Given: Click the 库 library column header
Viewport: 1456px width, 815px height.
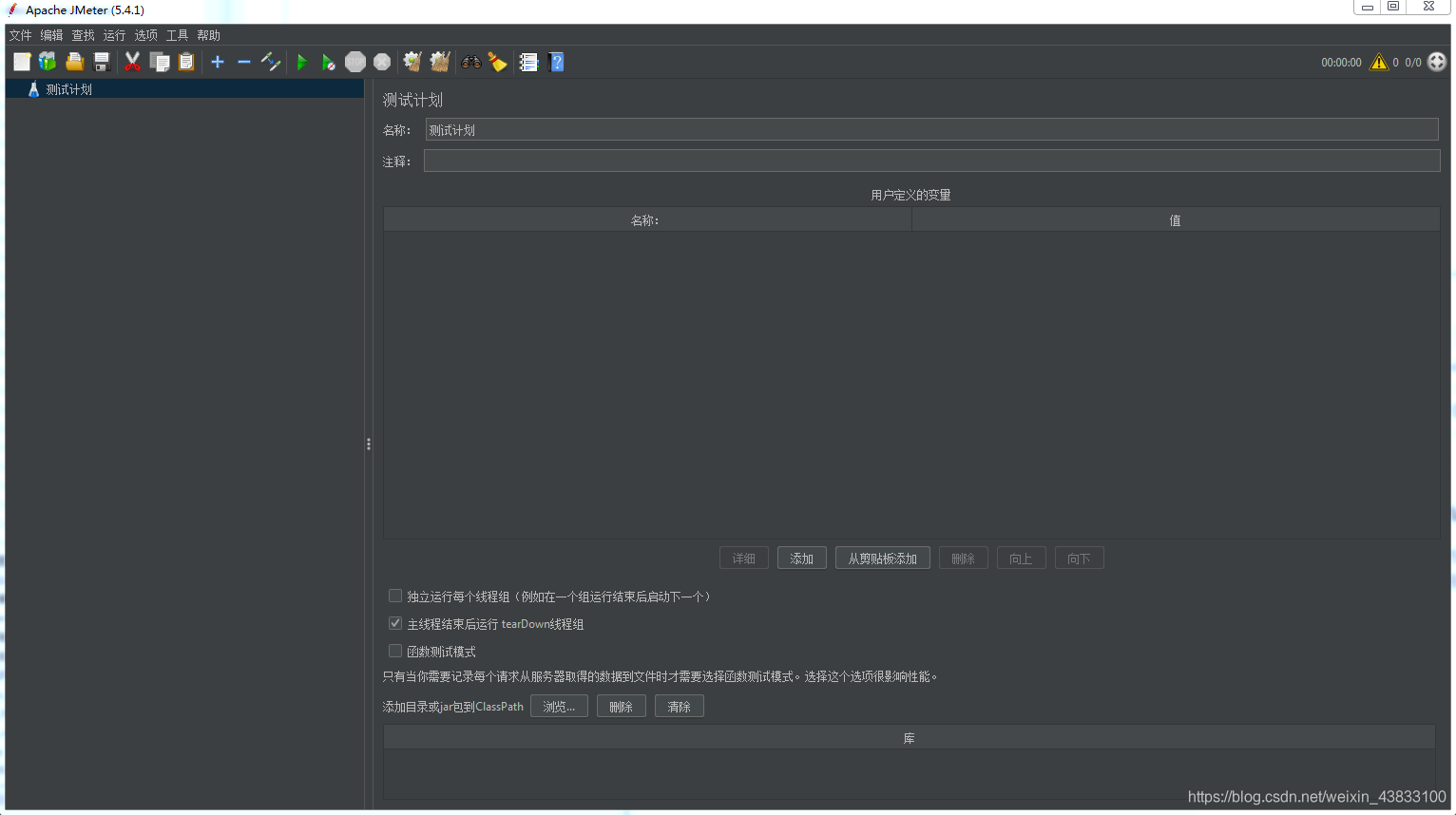Looking at the screenshot, I should tap(910, 738).
